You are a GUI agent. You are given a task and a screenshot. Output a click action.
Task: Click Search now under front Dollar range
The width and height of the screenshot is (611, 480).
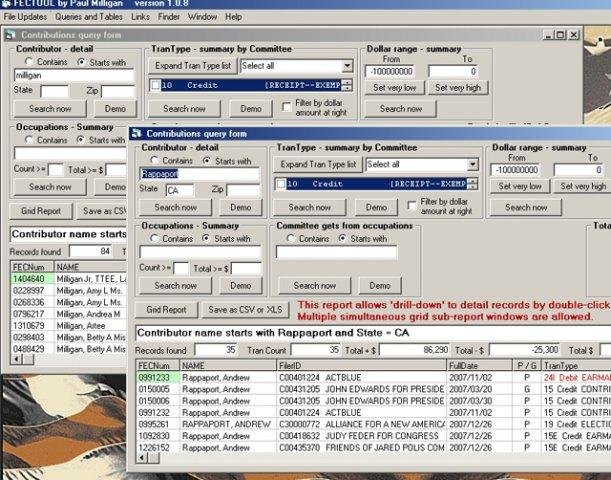(x=526, y=207)
